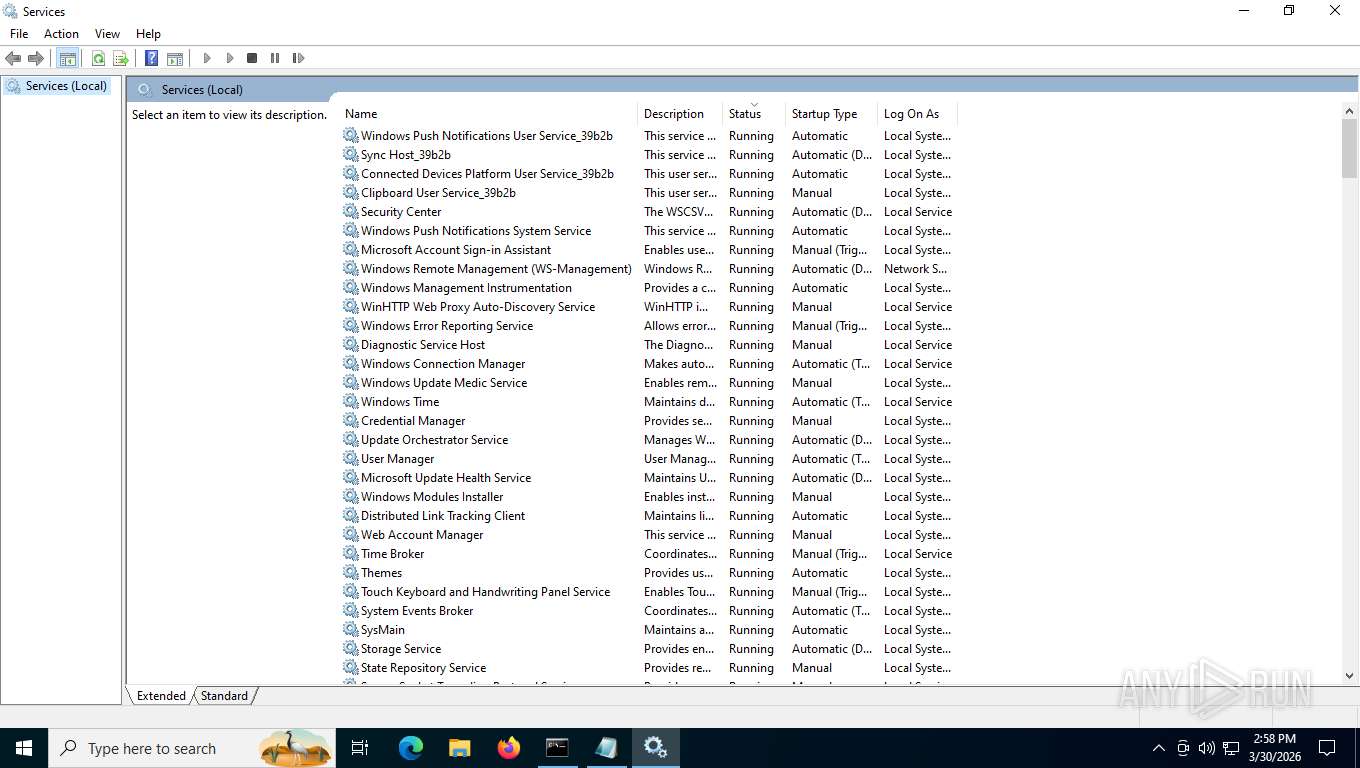1360x768 pixels.
Task: Click the vertical scrollbar thumb in services list
Action: (1349, 148)
